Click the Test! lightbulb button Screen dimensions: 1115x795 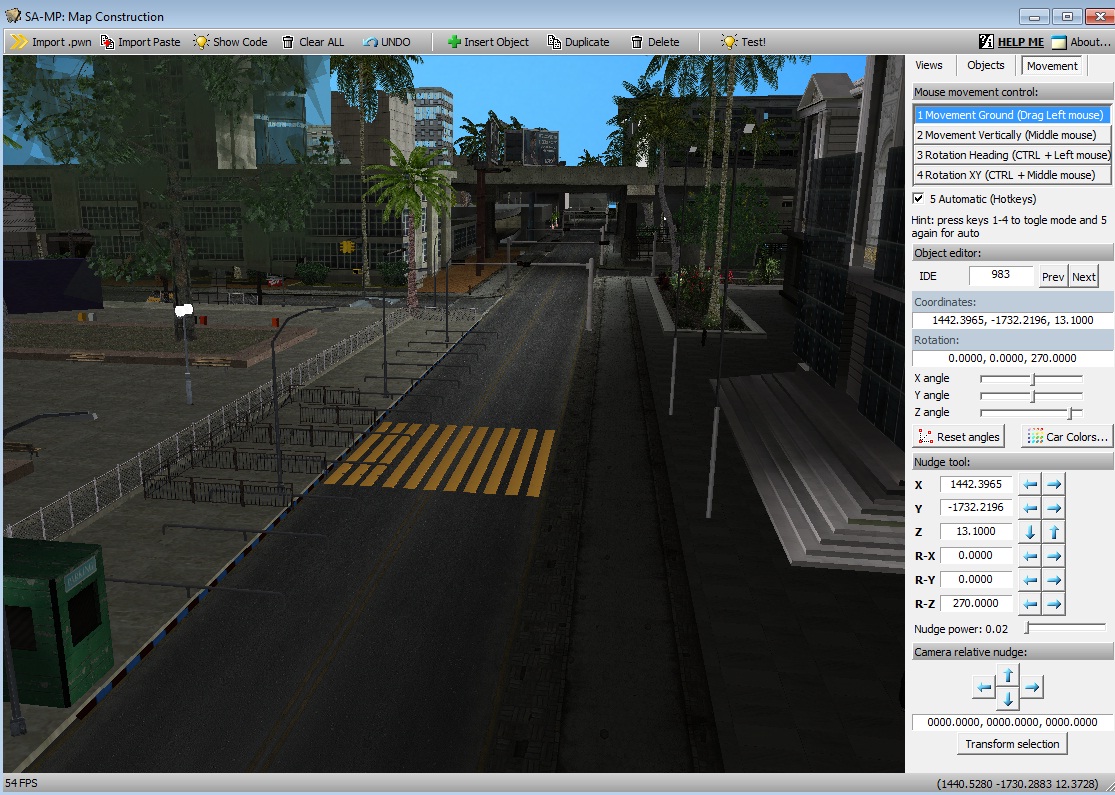tap(743, 42)
